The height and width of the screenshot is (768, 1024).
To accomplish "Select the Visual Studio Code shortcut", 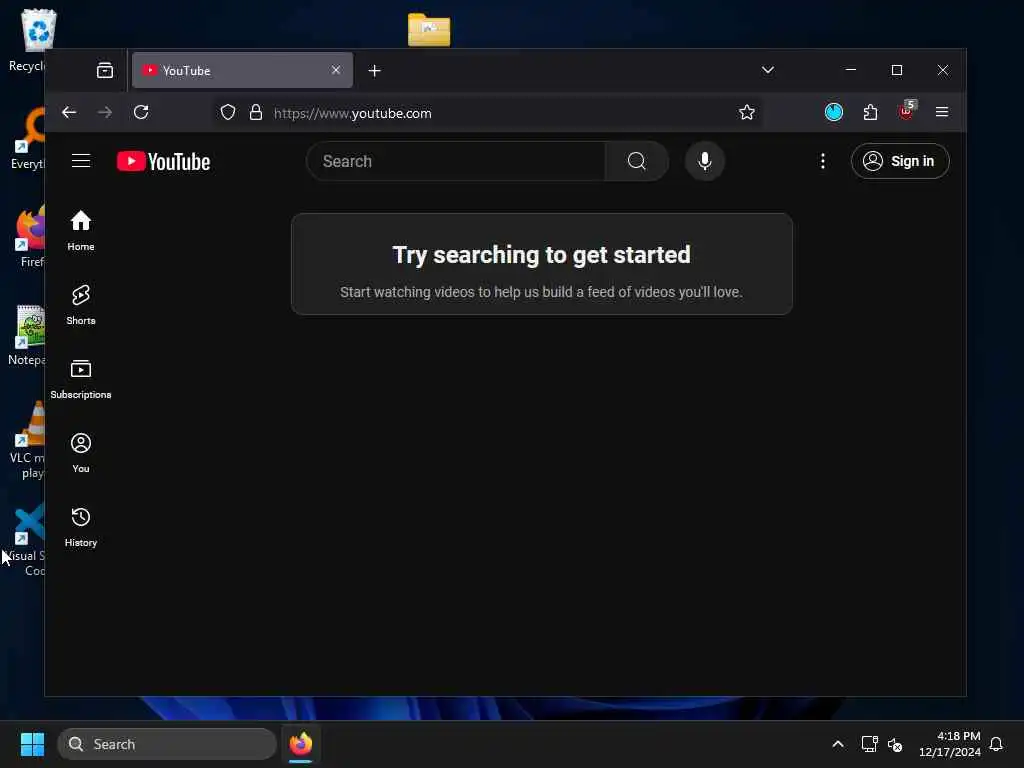I will coord(26,539).
